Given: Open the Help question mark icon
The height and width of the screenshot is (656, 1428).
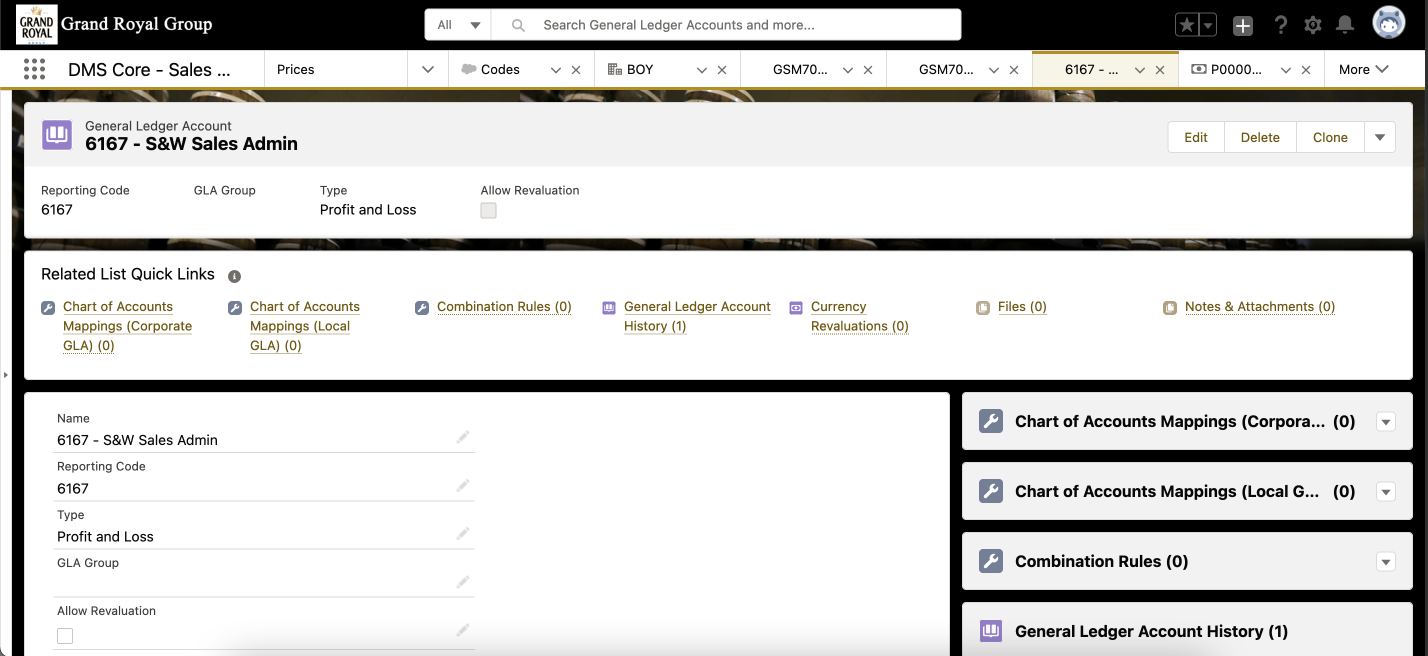Looking at the screenshot, I should tap(1281, 25).
